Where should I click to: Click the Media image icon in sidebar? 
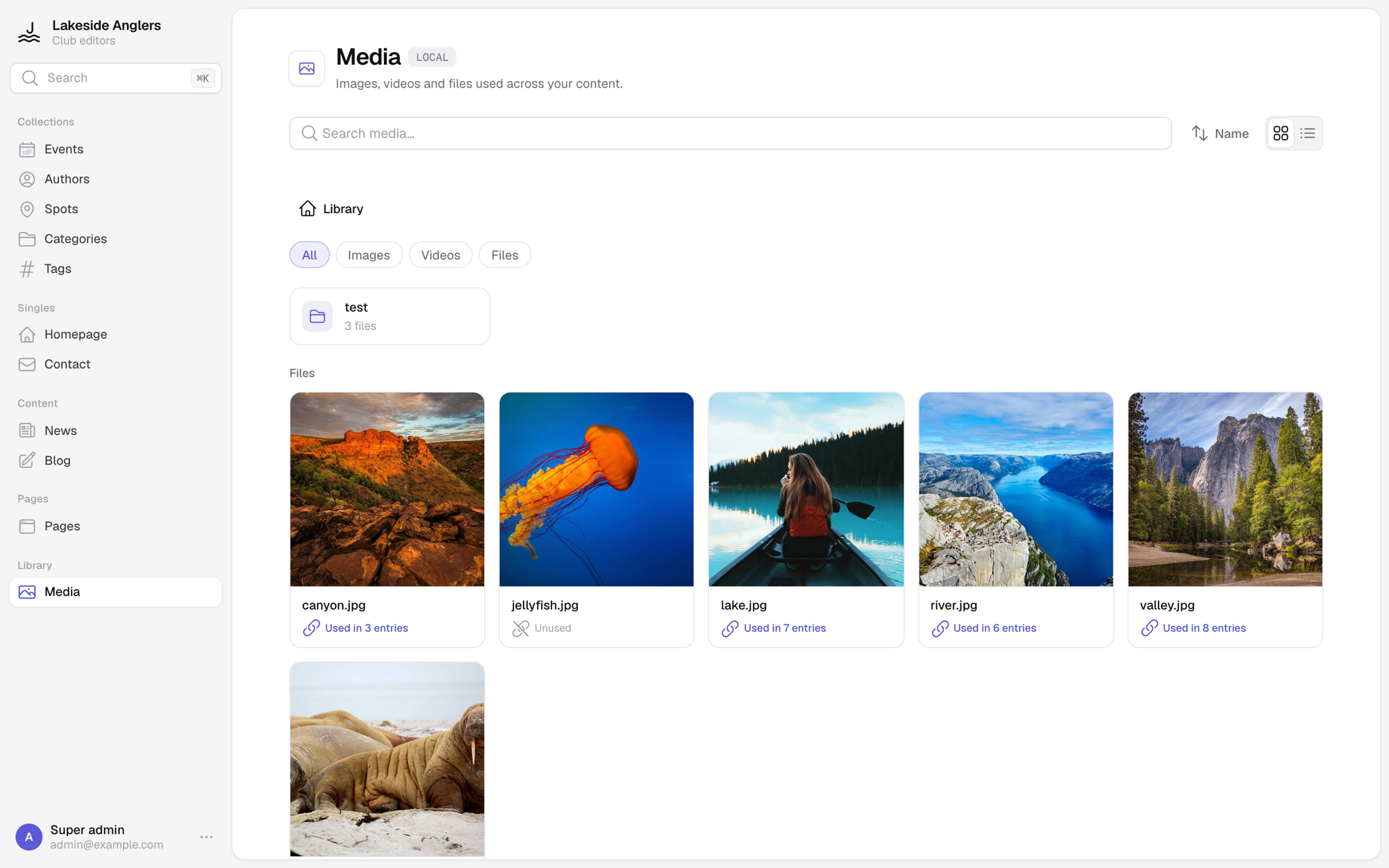coord(27,592)
